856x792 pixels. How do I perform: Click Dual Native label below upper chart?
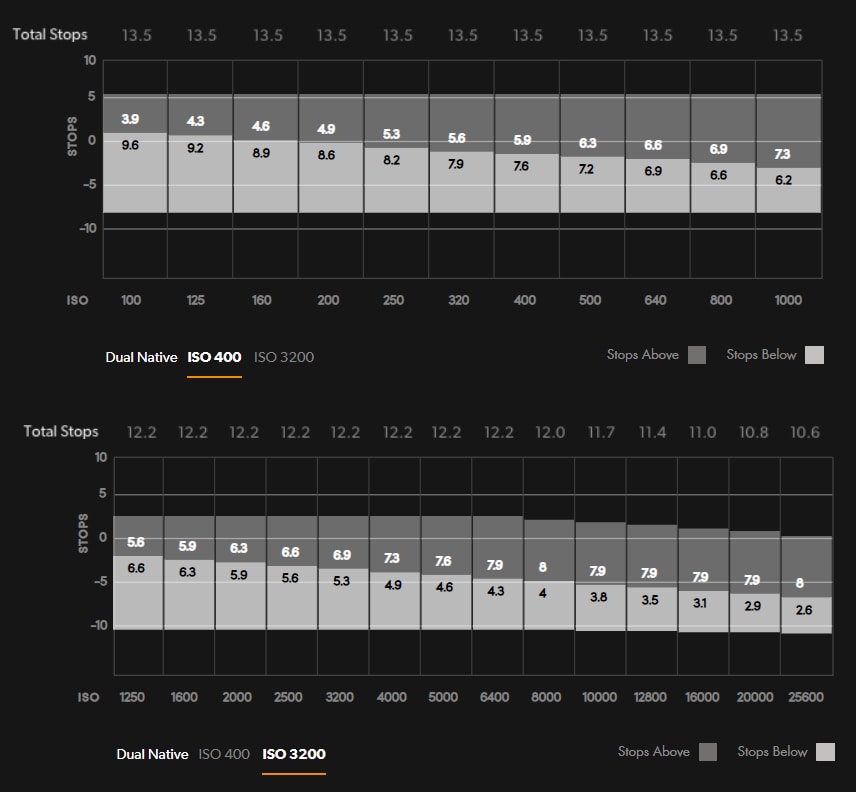[x=141, y=357]
